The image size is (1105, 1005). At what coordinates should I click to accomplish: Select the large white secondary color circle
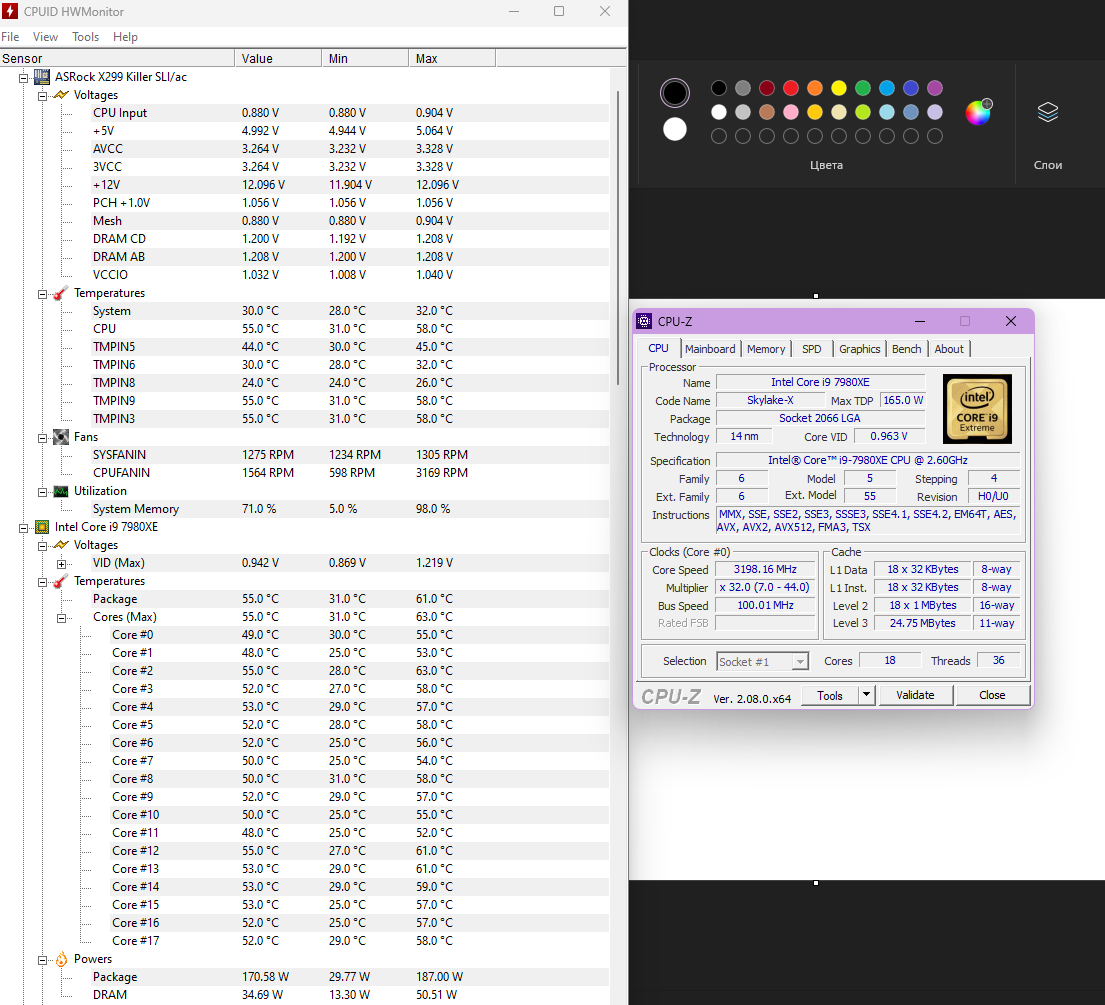pos(674,129)
